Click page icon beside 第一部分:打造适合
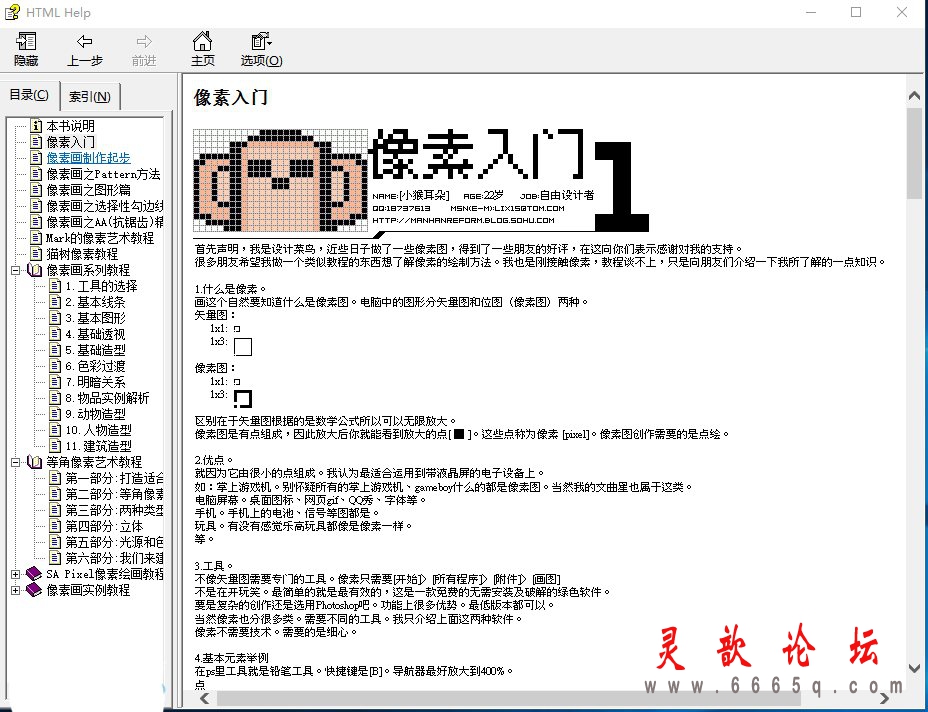 (x=55, y=478)
